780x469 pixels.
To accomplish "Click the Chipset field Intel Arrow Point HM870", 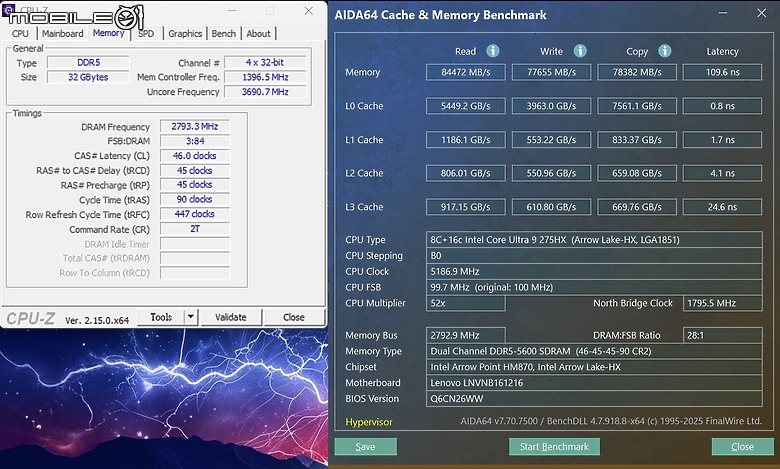I will coord(594,367).
